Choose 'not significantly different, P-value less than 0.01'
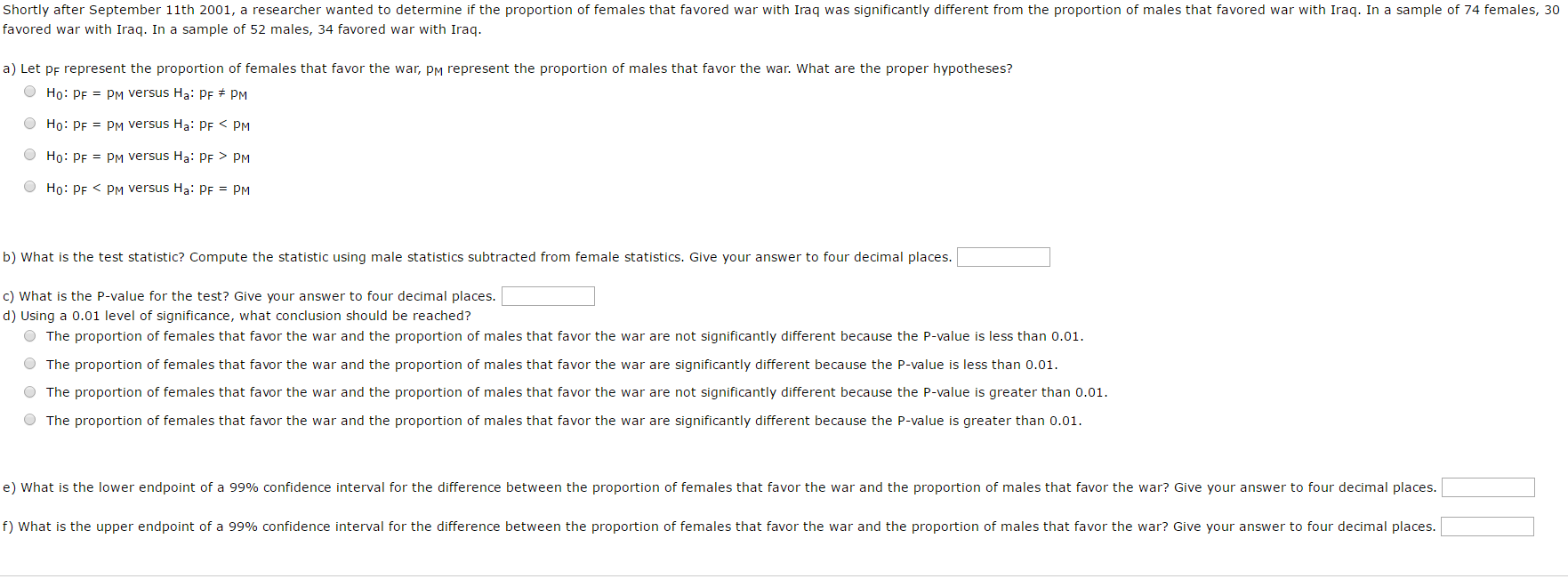1568x579 pixels. pos(30,336)
